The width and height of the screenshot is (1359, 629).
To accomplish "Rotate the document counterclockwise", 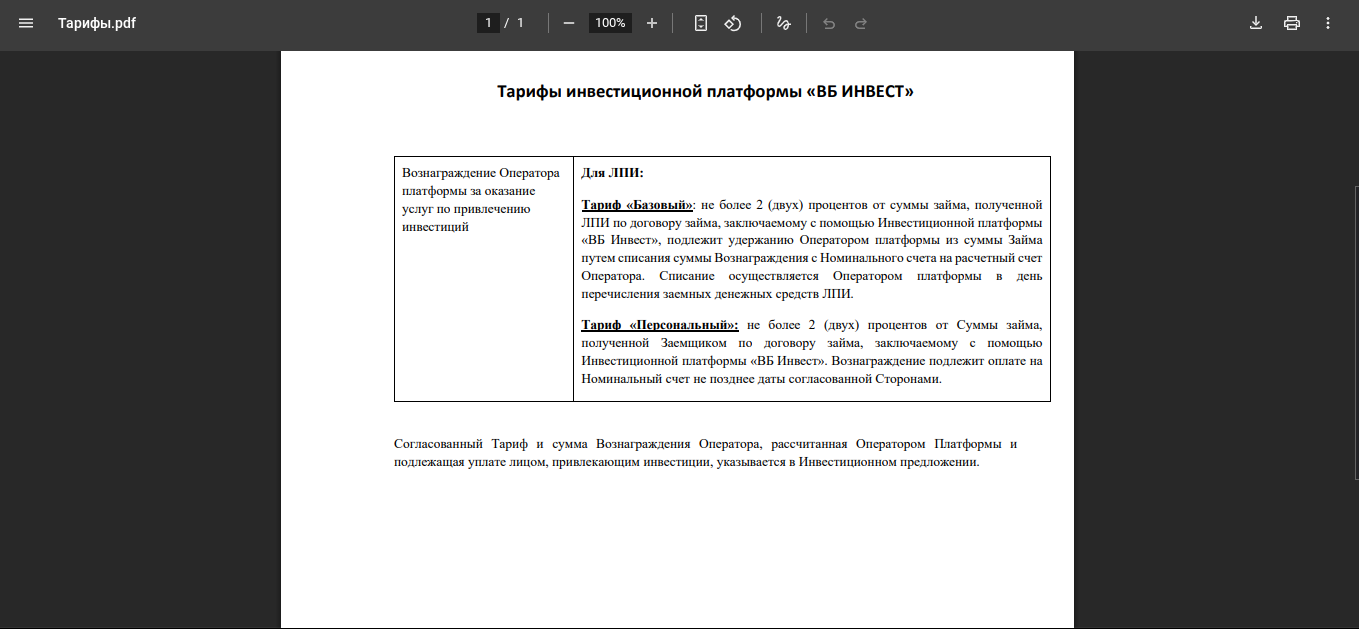I will [x=733, y=23].
